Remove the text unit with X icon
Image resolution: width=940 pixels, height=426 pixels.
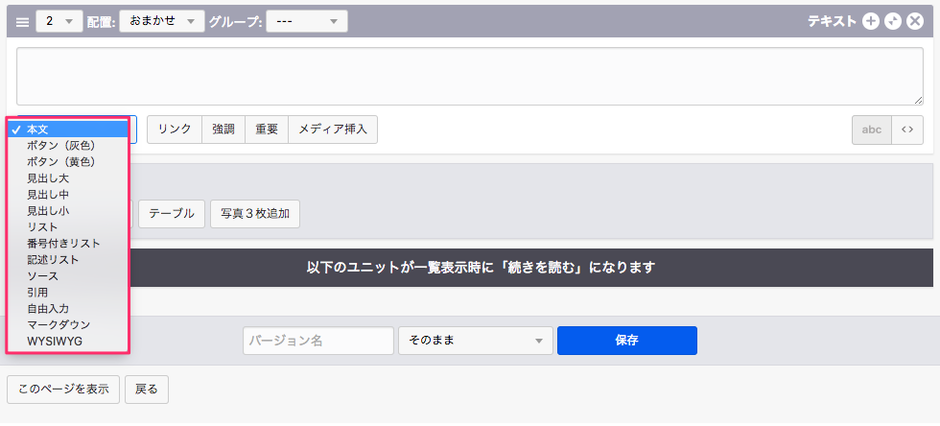[915, 22]
